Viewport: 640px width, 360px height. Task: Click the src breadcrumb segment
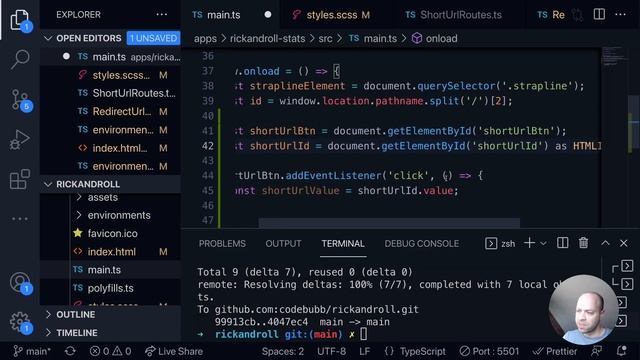tap(325, 39)
